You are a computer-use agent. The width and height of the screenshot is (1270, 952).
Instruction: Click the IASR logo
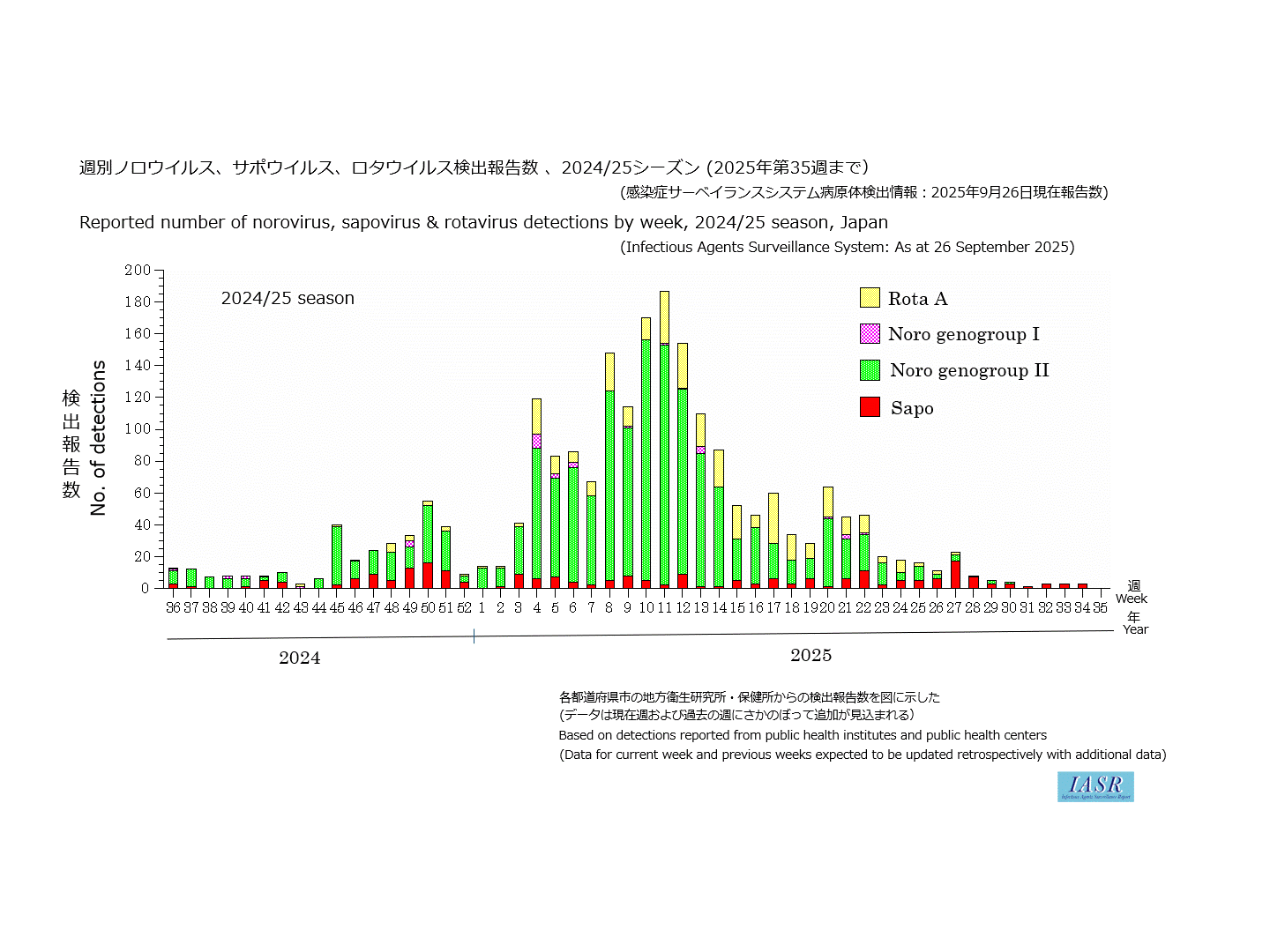(1095, 786)
